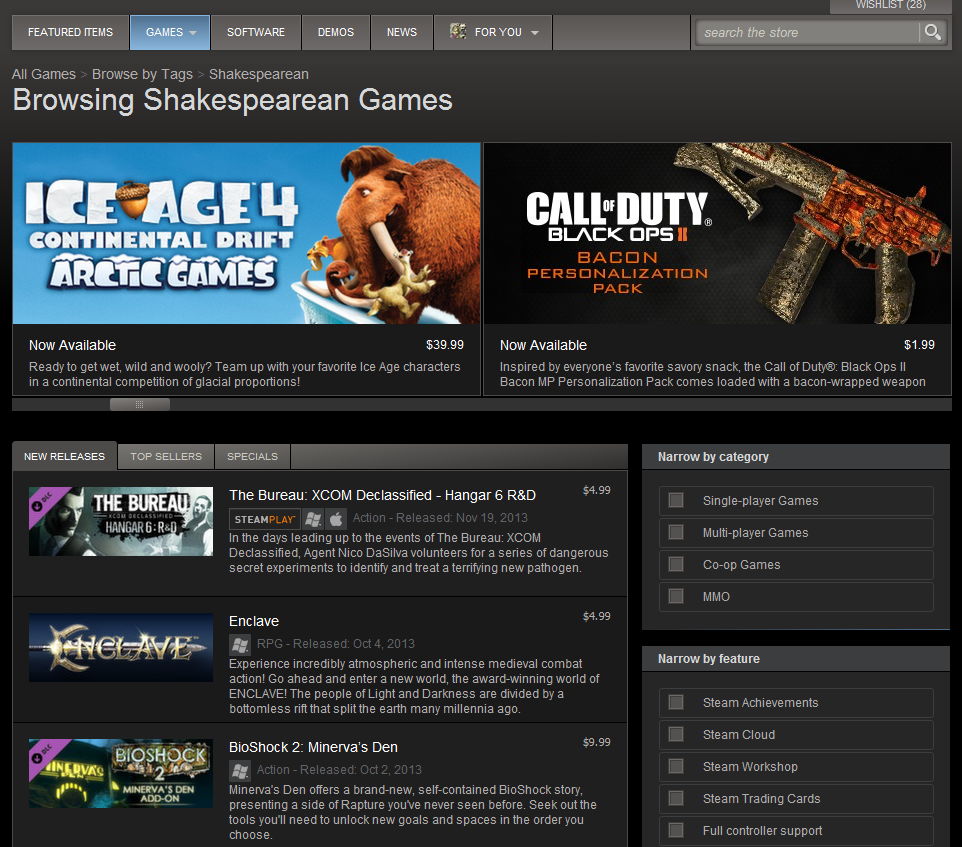Click the search magnifying glass icon
Screen dimensions: 962x847
tap(932, 32)
